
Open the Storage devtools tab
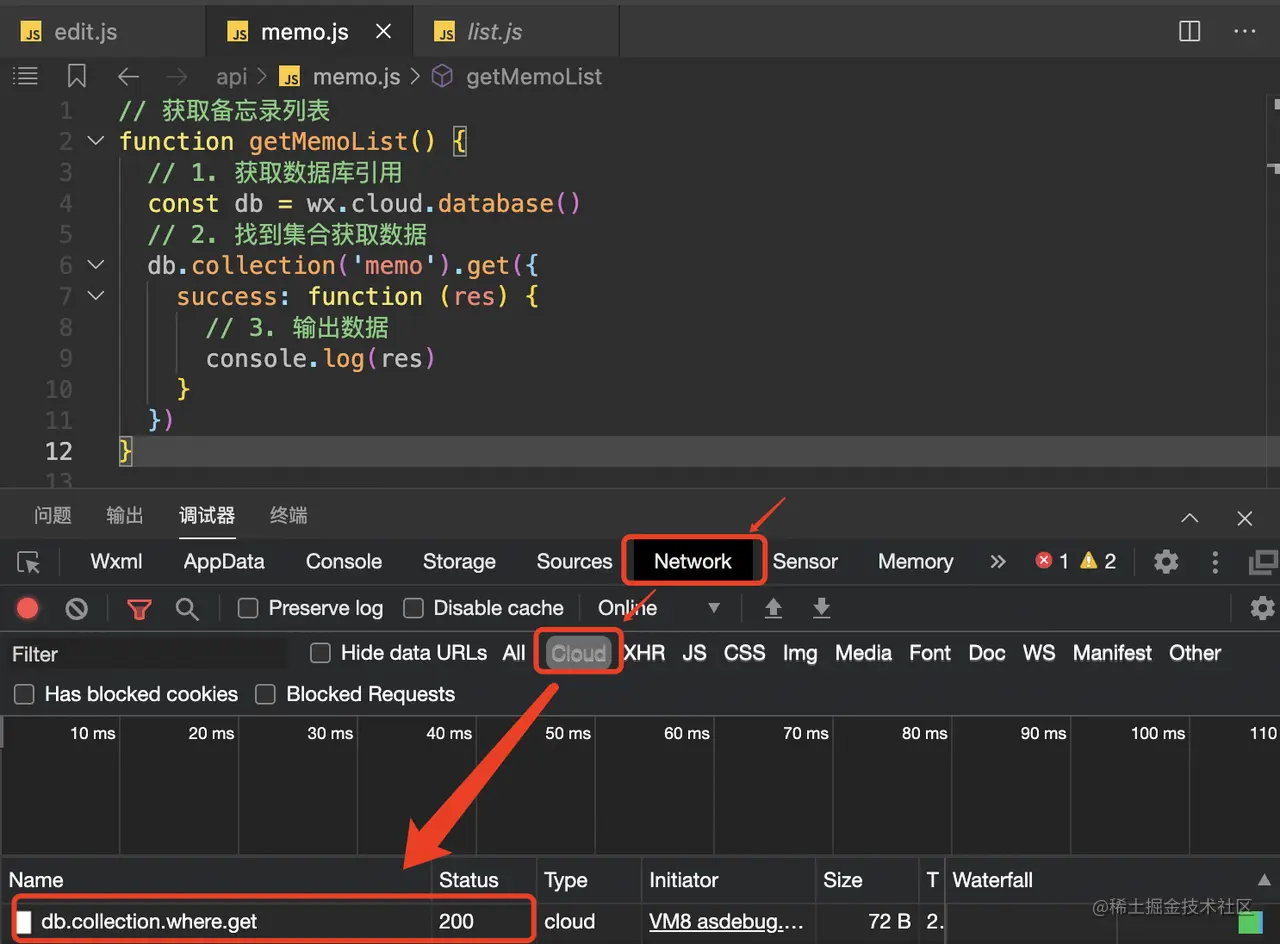pos(459,562)
